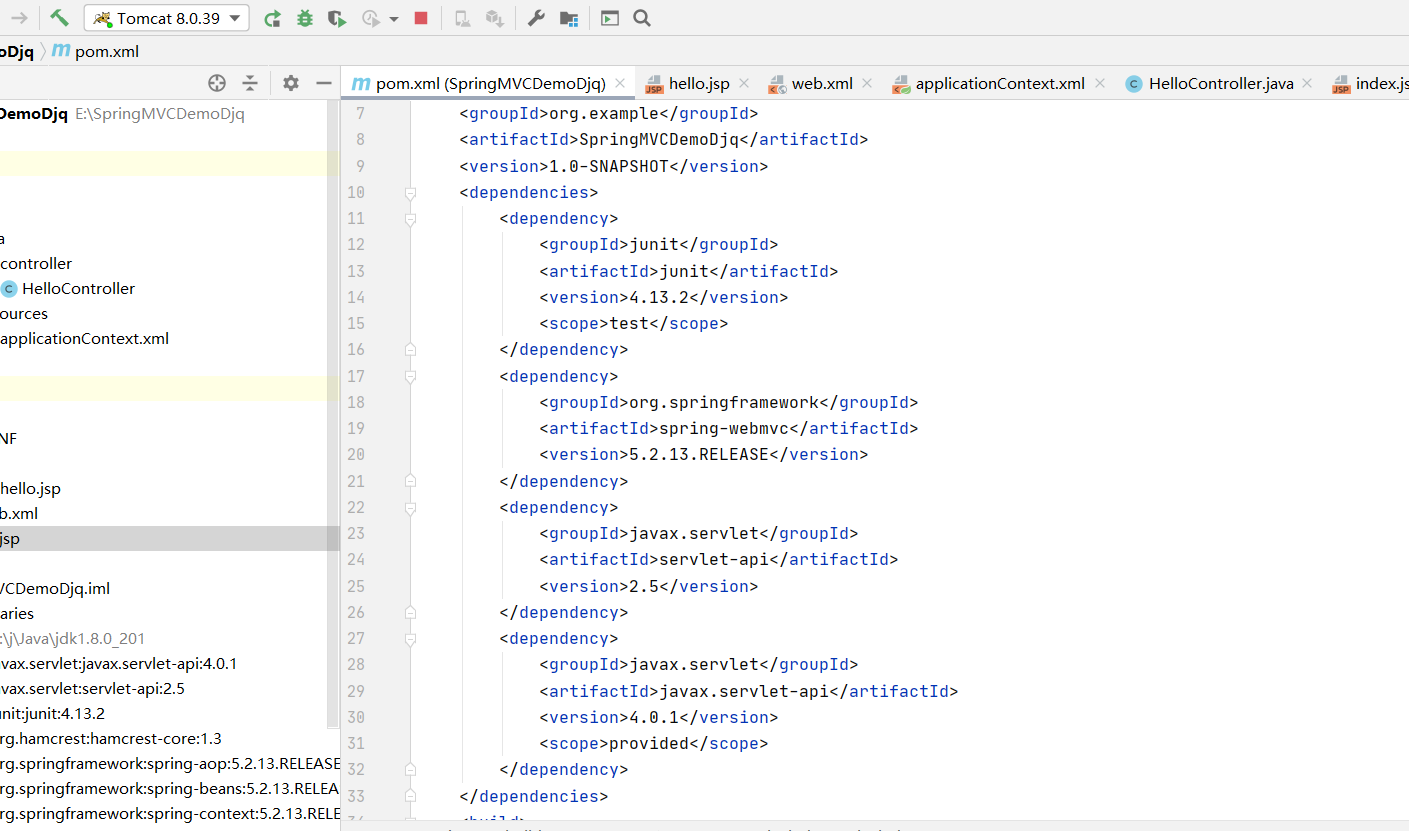The height and width of the screenshot is (831, 1409).
Task: Open Project panel gear options
Action: (291, 83)
